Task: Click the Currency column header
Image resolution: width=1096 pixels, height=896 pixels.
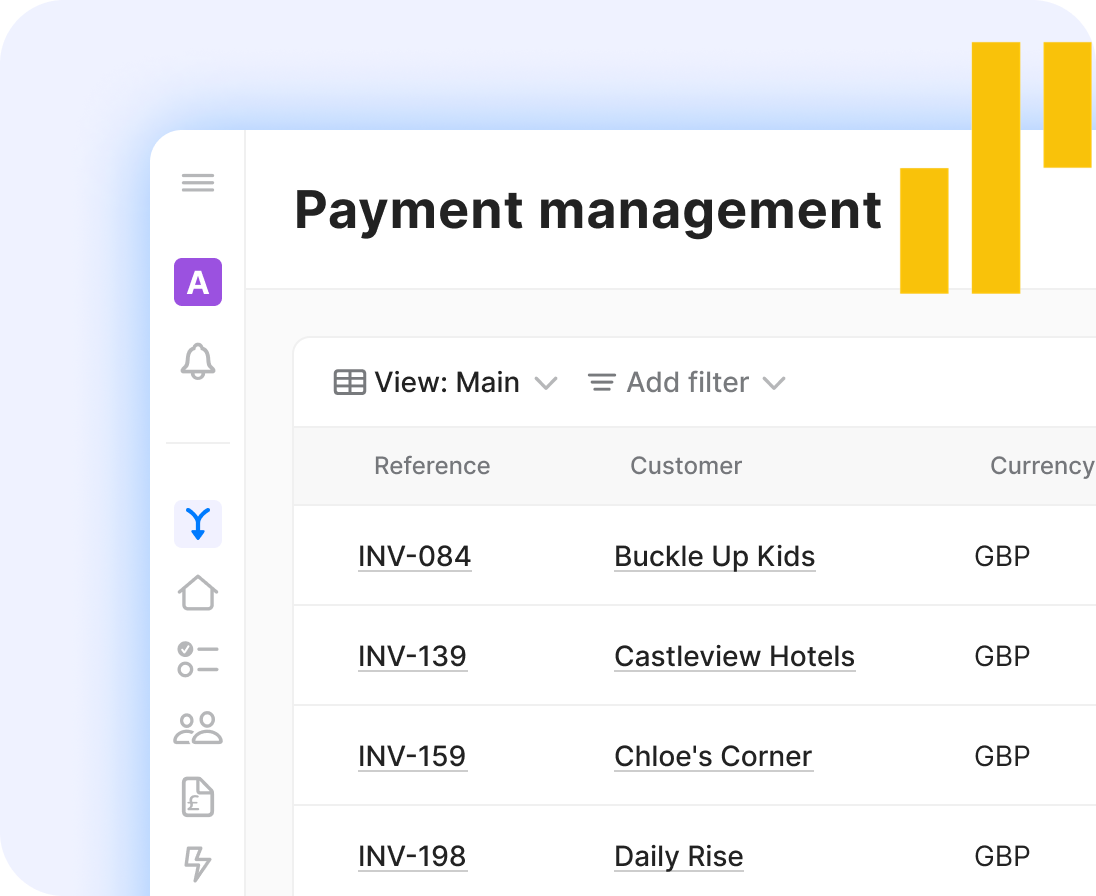Action: [1040, 466]
